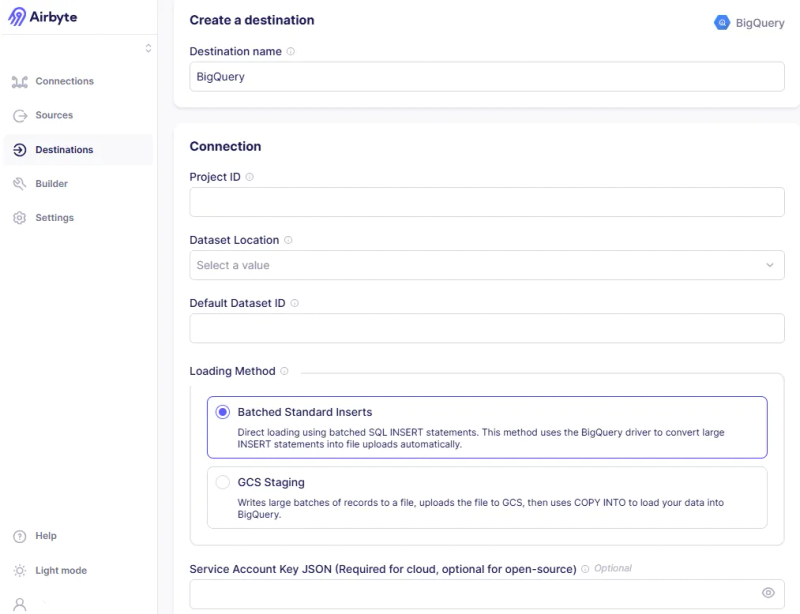Show info tooltip for Service Account Key JSON
This screenshot has width=800, height=614.
[585, 569]
